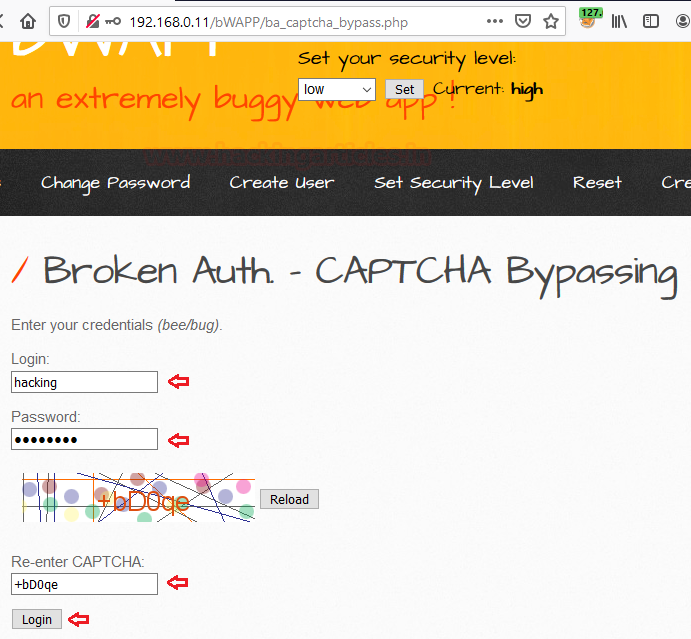The image size is (691, 639).
Task: Open the FoxyProxy 127 extension icon
Action: click(x=591, y=19)
